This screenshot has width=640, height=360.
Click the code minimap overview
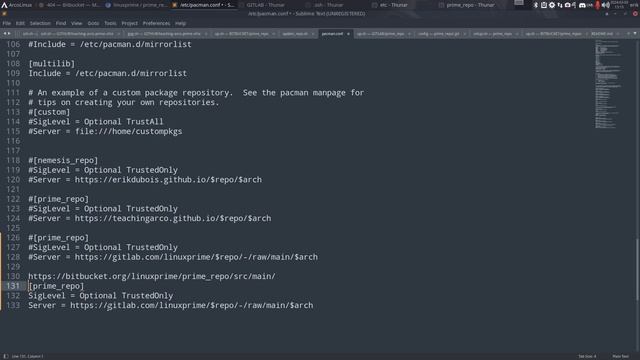coord(609,84)
